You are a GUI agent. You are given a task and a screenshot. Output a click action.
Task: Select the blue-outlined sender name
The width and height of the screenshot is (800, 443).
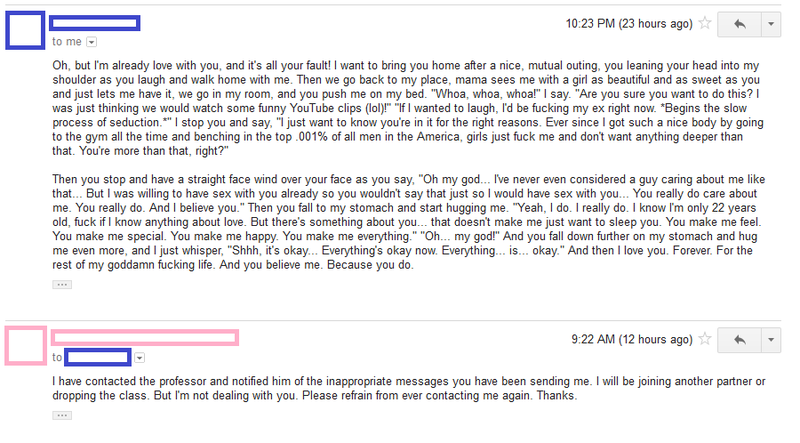coord(95,23)
